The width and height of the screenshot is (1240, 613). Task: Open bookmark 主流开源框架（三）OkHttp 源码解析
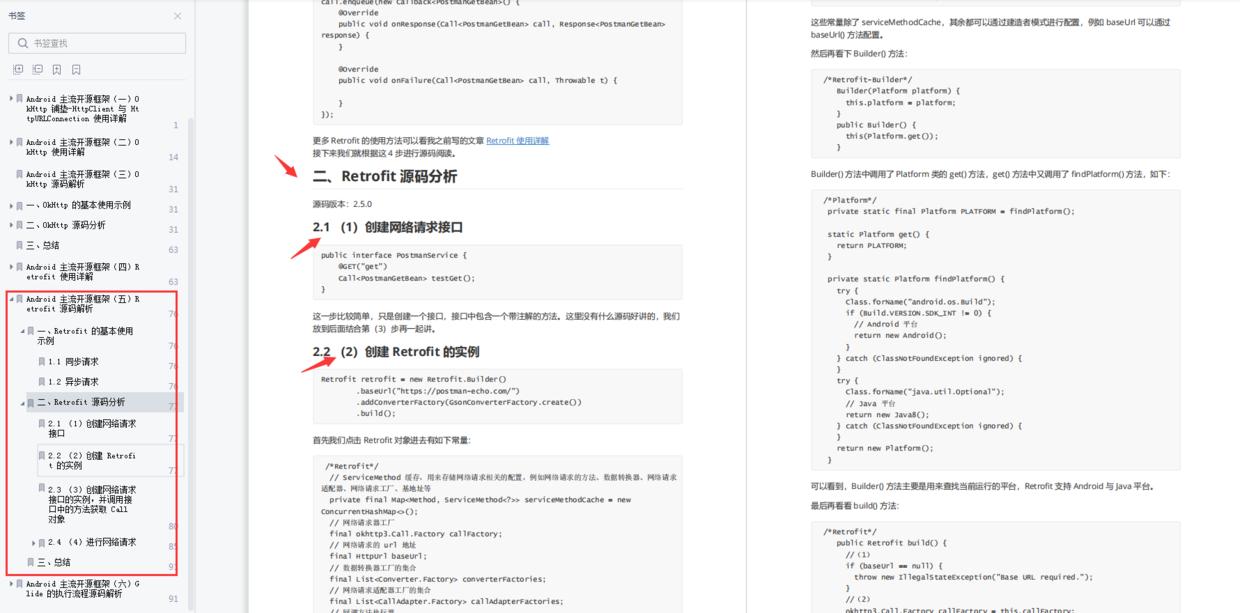point(82,179)
